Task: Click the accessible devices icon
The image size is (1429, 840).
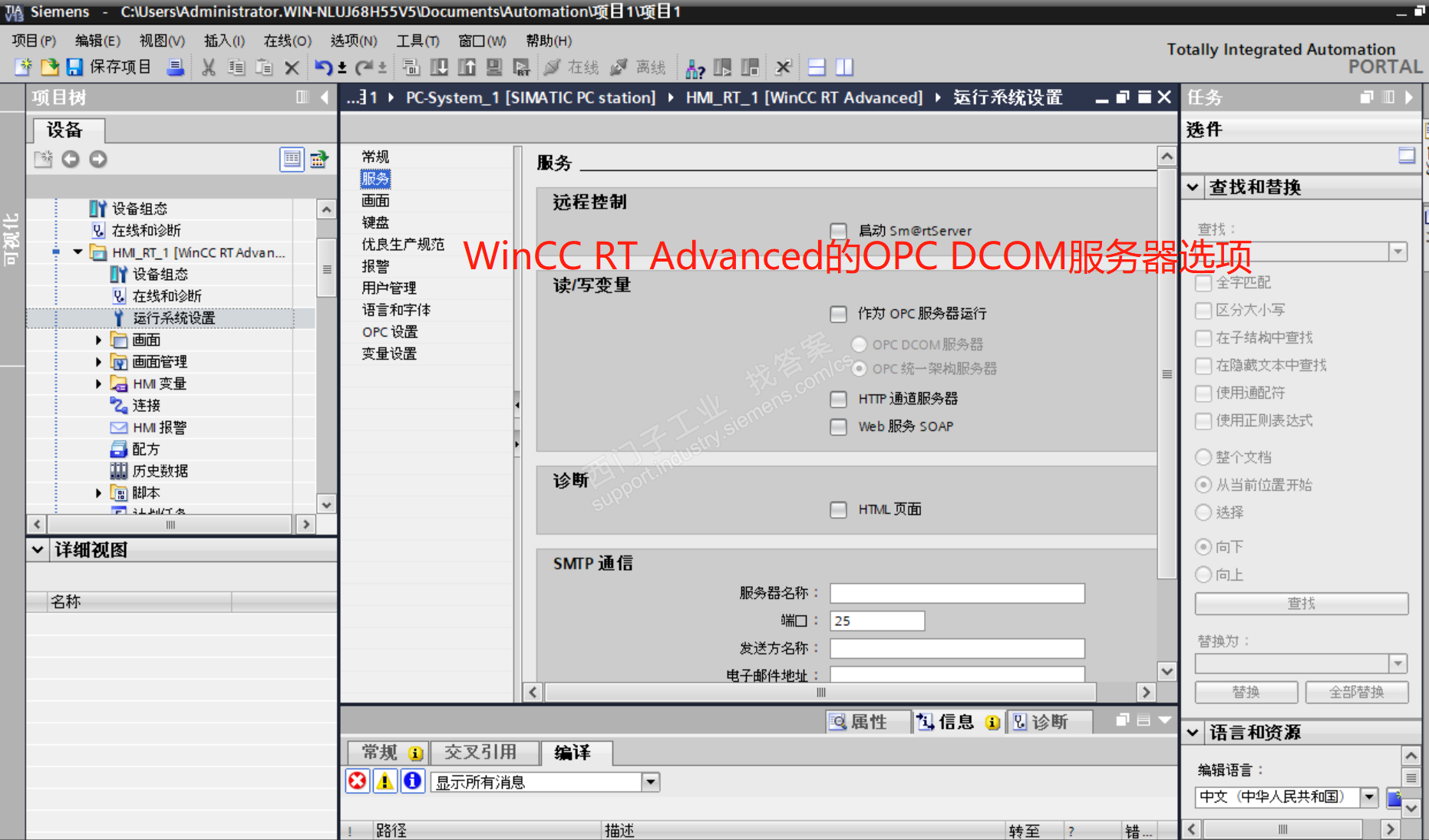Action: tap(695, 68)
